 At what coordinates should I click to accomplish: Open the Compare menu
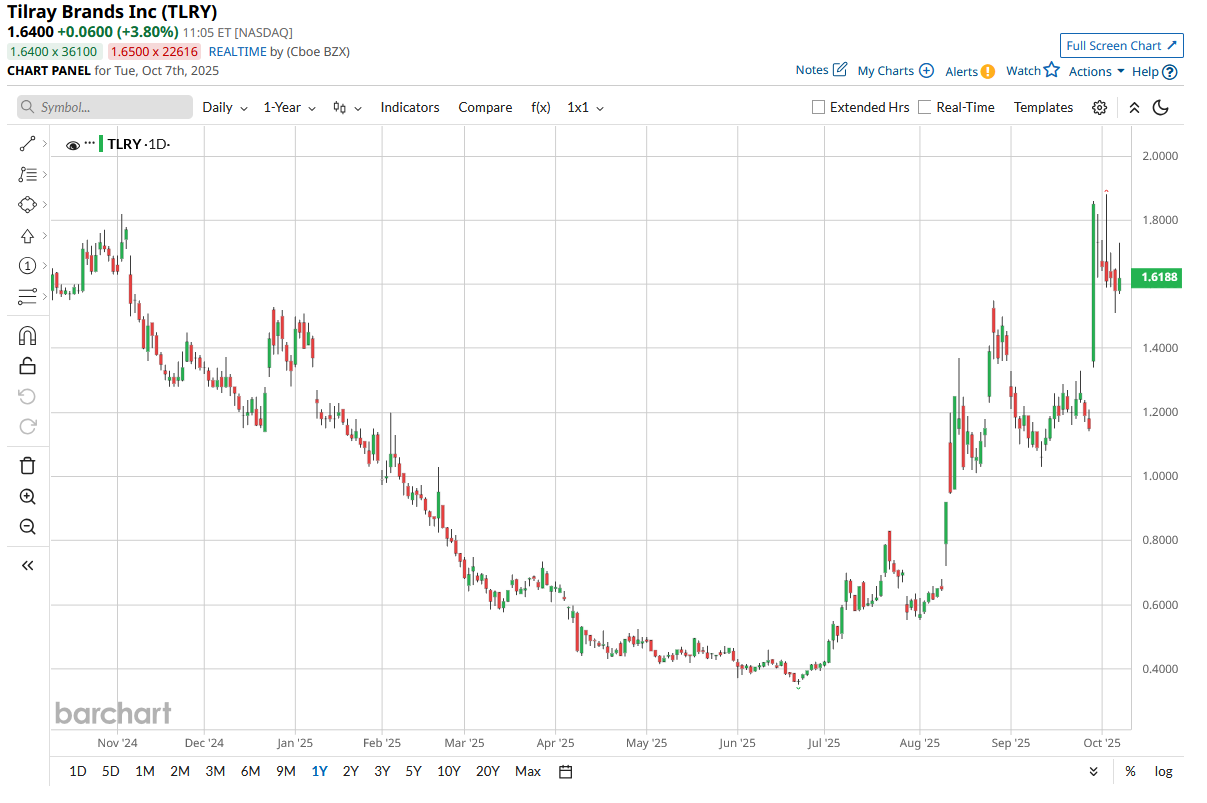(x=485, y=107)
